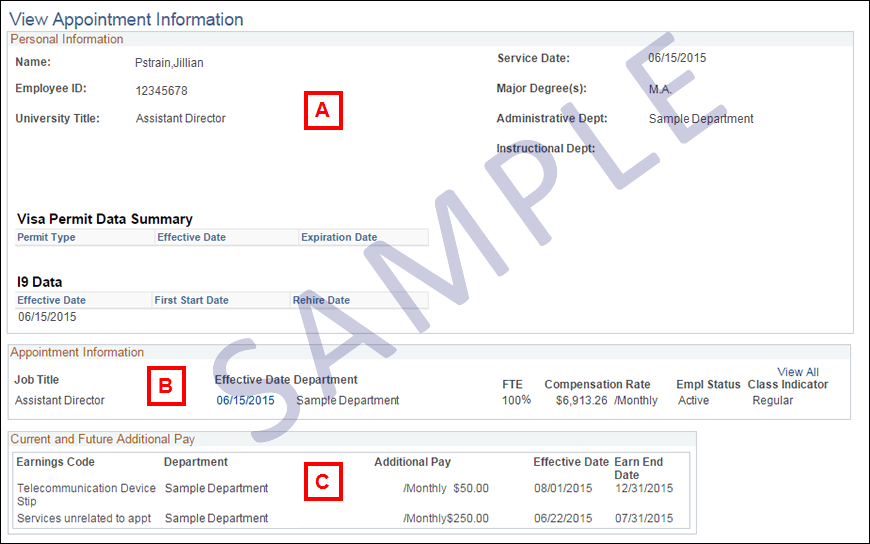Click Current and Future Additional Pay header
Viewport: 870px width, 544px height.
[103, 439]
